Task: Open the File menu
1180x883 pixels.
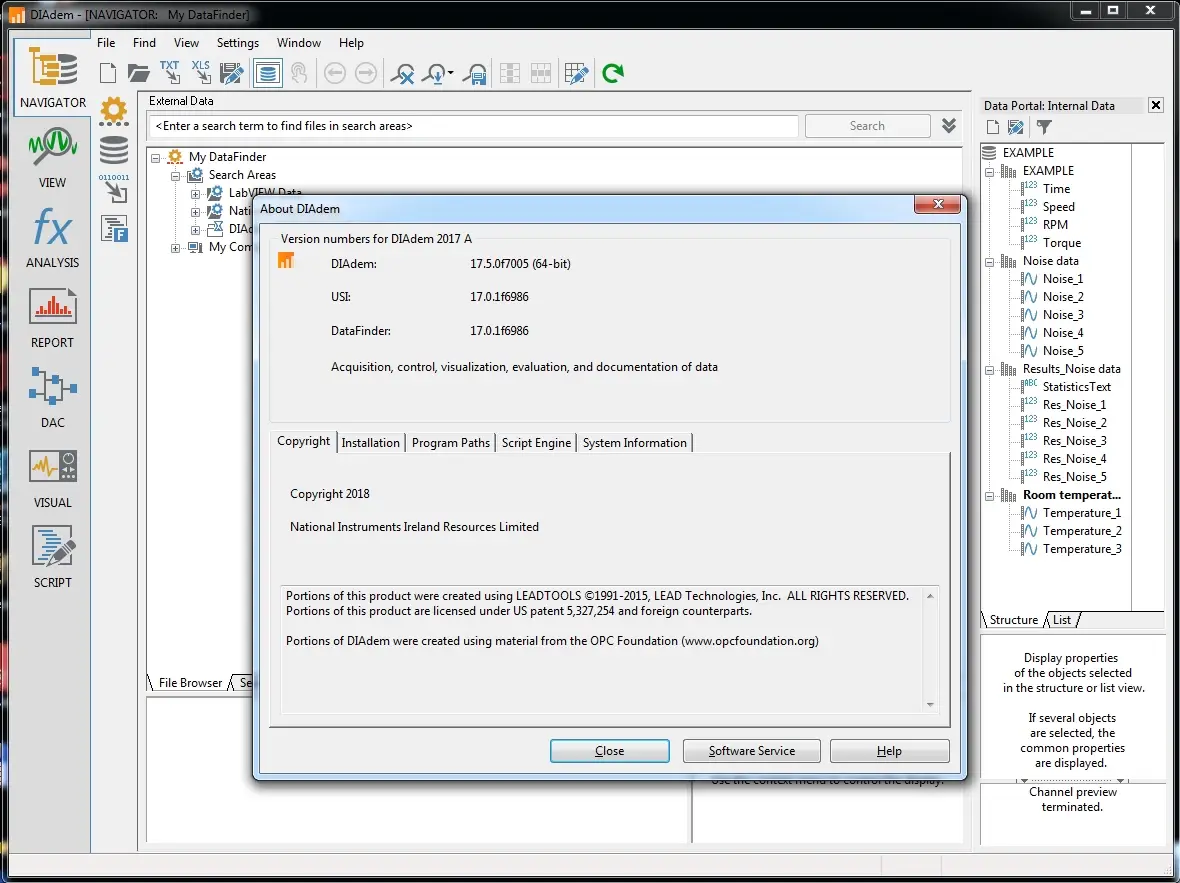Action: (x=106, y=43)
